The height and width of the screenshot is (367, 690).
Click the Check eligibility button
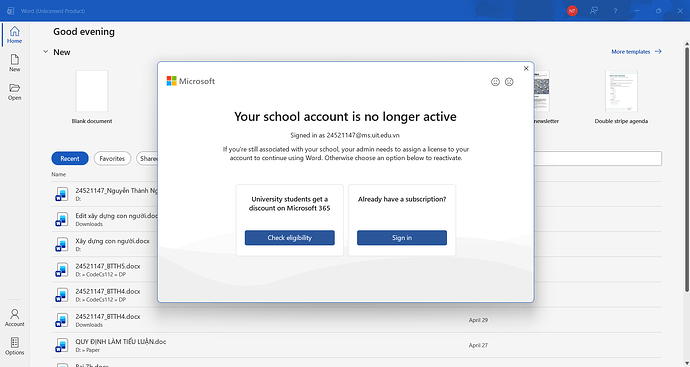(x=290, y=238)
